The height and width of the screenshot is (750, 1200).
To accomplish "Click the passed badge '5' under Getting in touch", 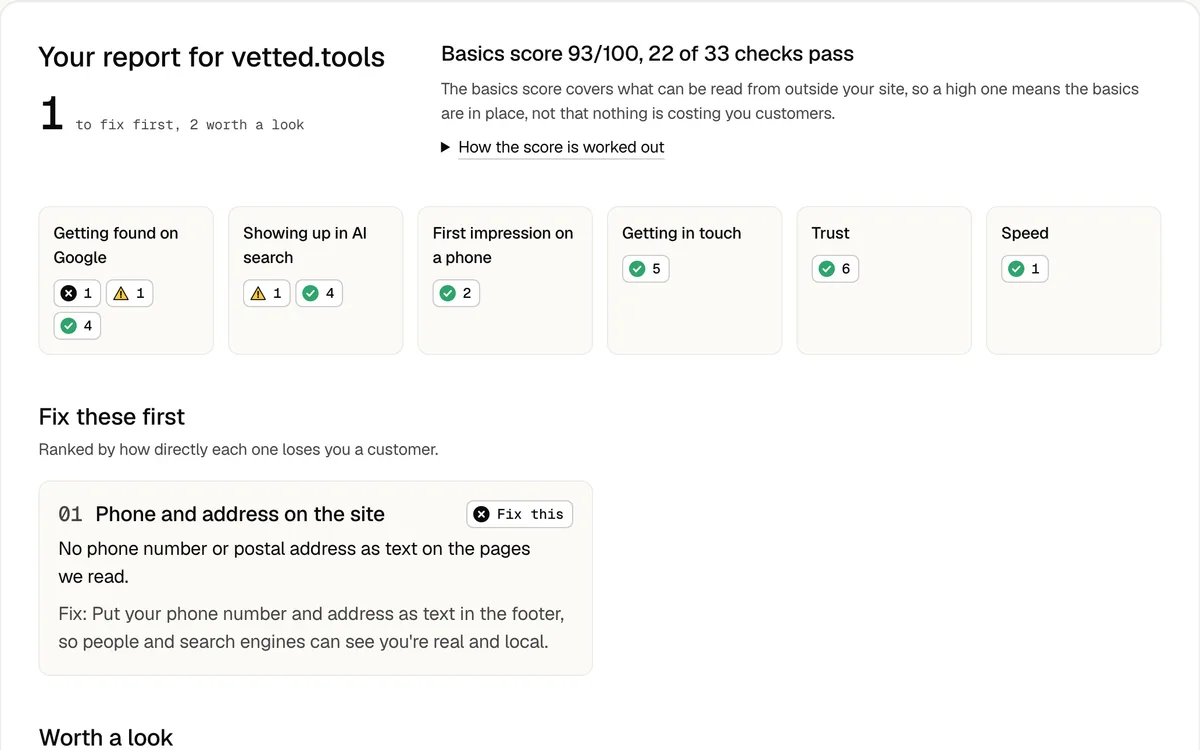I will click(x=646, y=269).
